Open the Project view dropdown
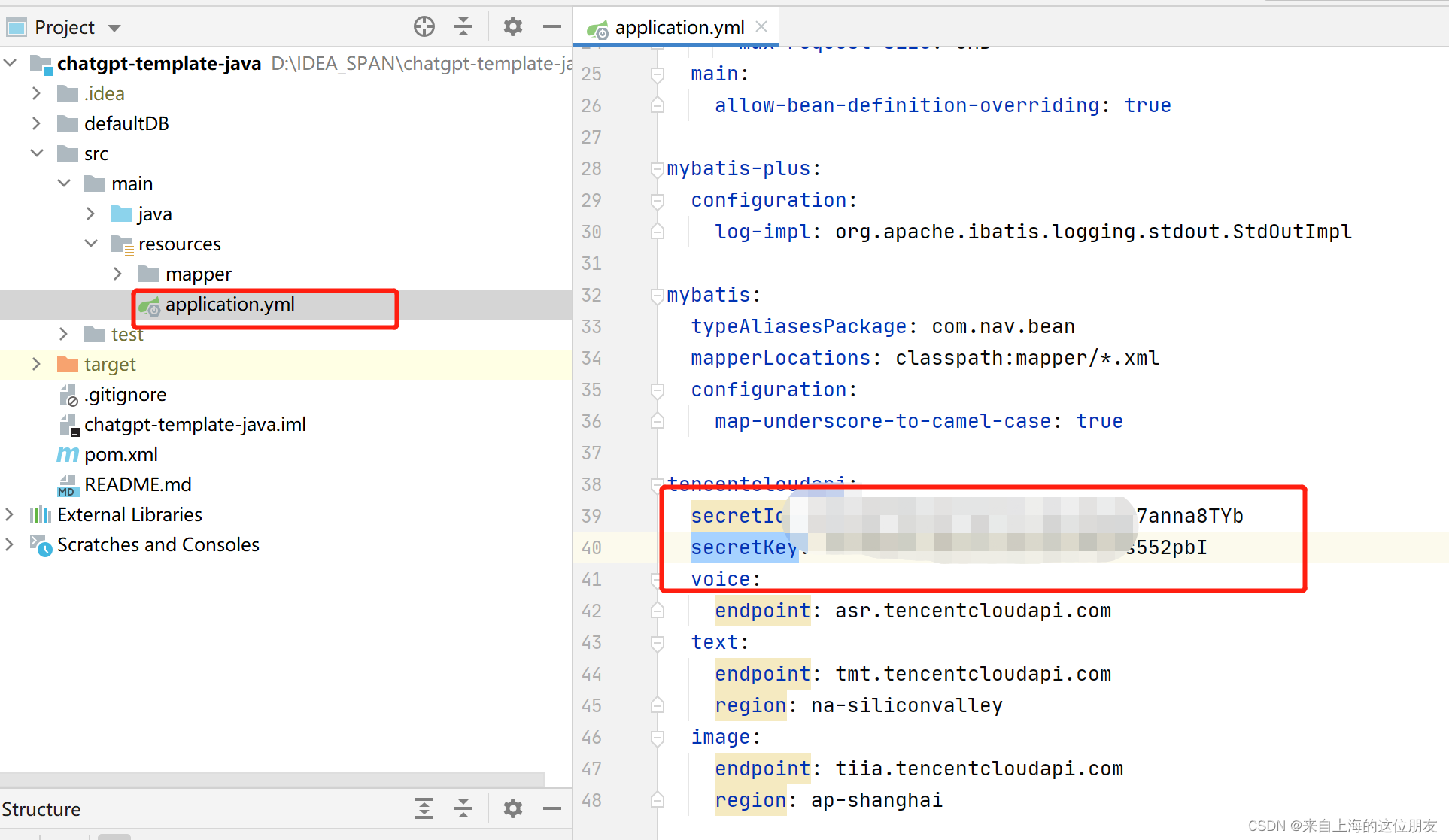 click(x=114, y=29)
